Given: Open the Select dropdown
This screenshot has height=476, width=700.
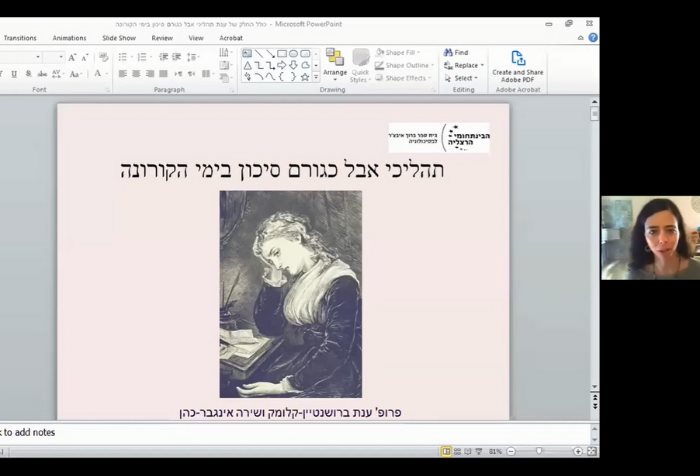Looking at the screenshot, I should point(461,78).
